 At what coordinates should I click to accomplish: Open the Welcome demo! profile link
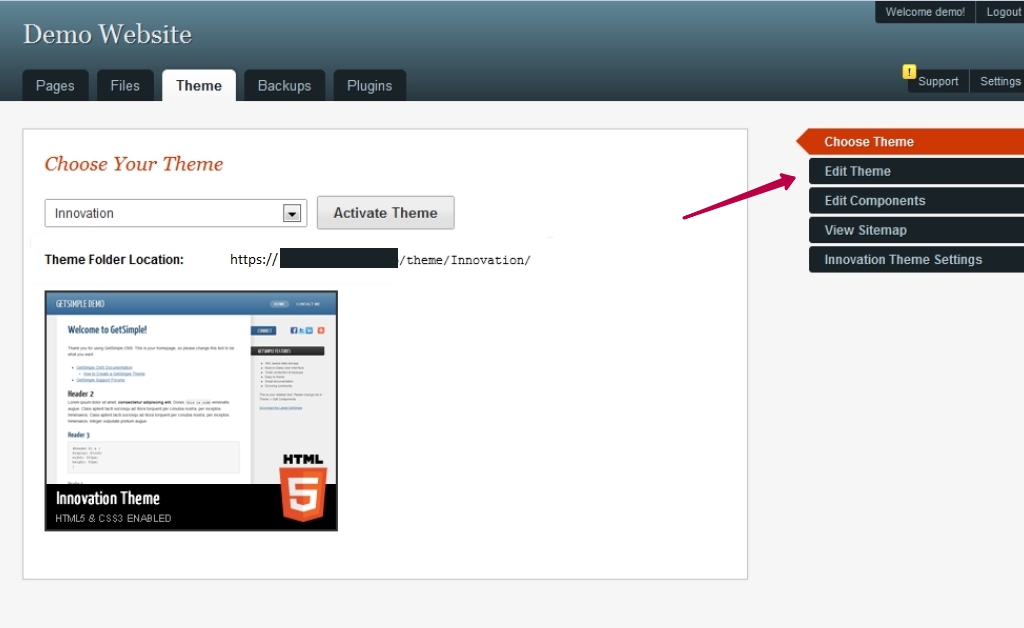coord(925,12)
